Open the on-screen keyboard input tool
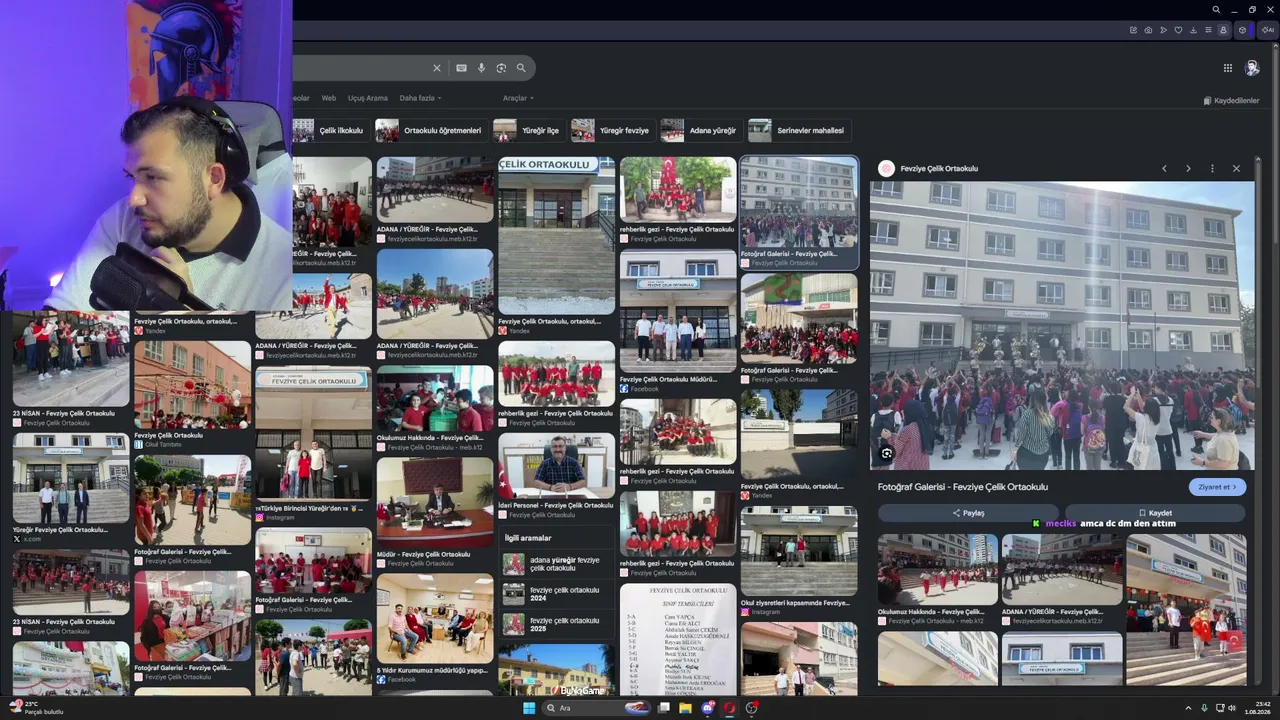The height and width of the screenshot is (720, 1280). (461, 68)
